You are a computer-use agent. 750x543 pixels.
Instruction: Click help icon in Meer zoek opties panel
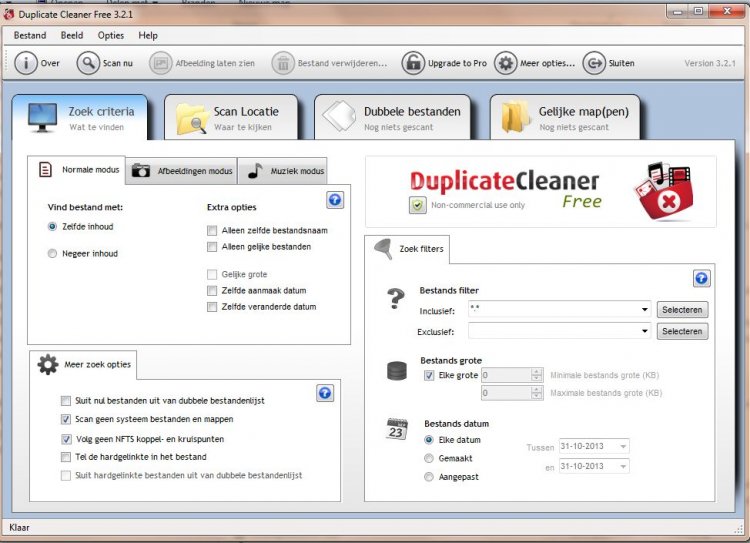pos(325,393)
